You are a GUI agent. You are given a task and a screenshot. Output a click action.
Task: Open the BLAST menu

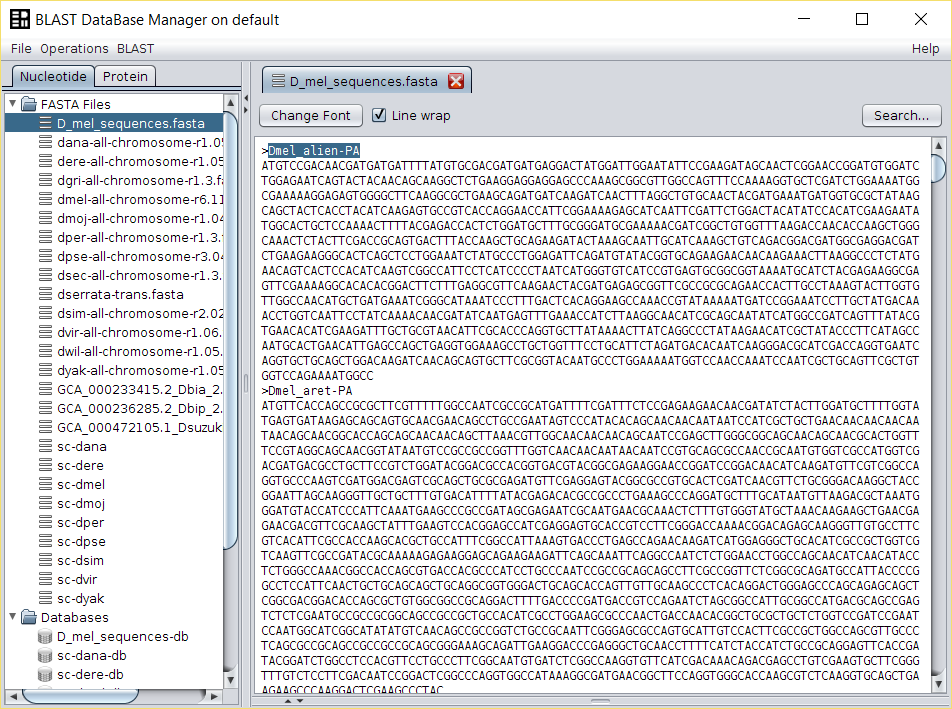click(135, 48)
